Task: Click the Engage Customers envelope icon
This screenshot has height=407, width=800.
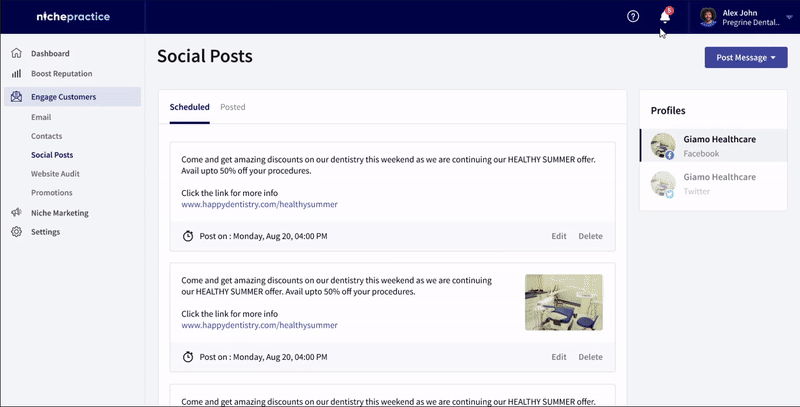Action: tap(16, 96)
